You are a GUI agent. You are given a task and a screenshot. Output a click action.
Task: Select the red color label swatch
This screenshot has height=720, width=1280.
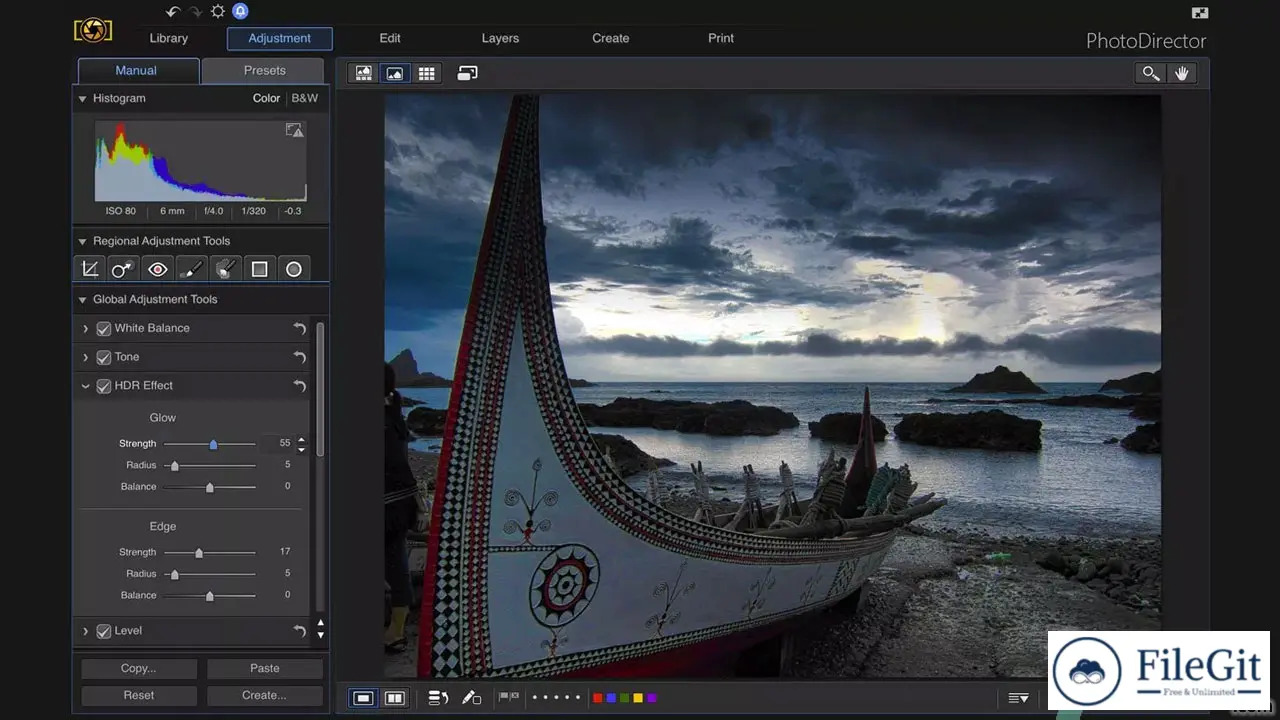pos(598,698)
